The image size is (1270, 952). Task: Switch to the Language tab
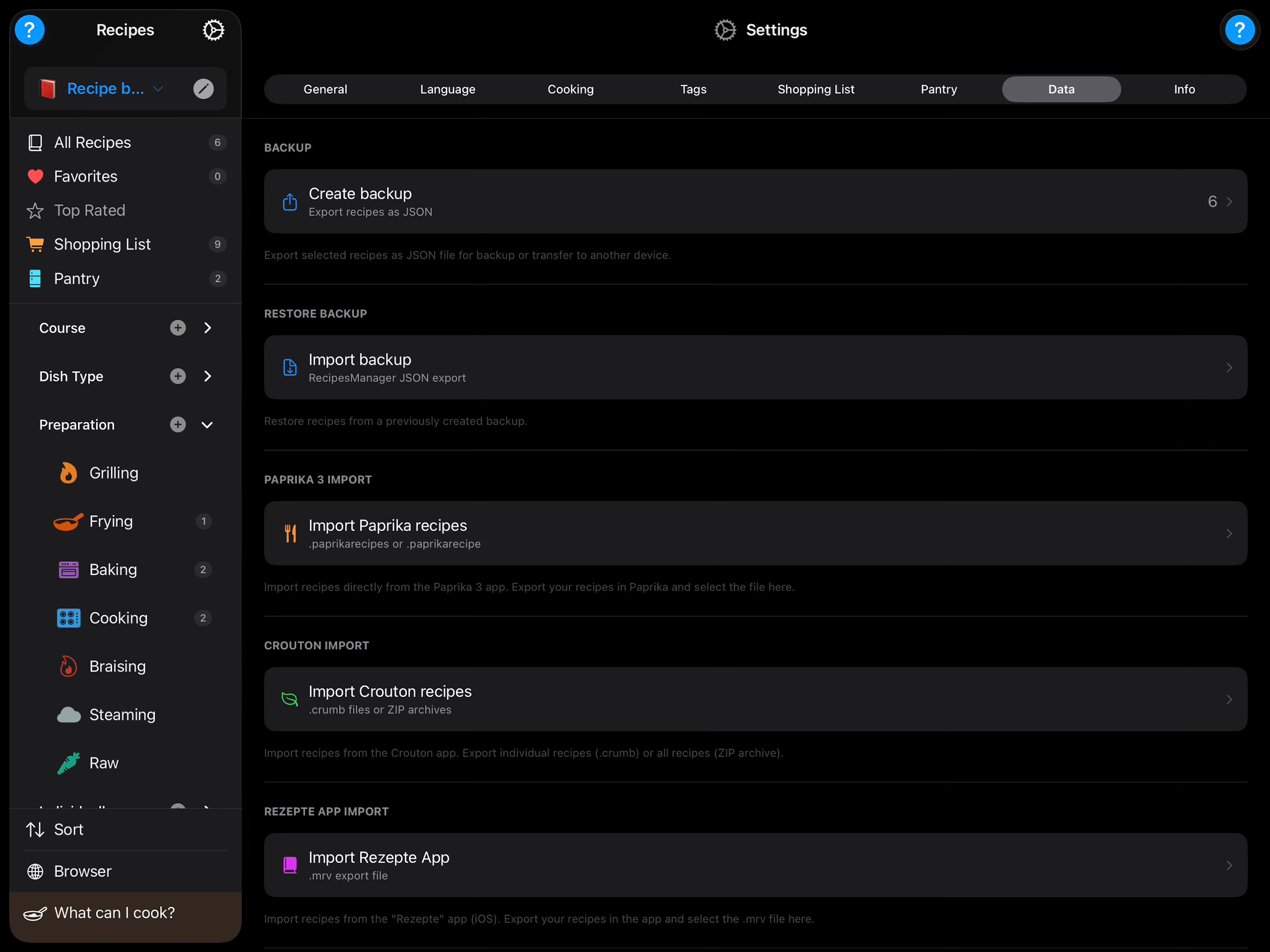[448, 89]
